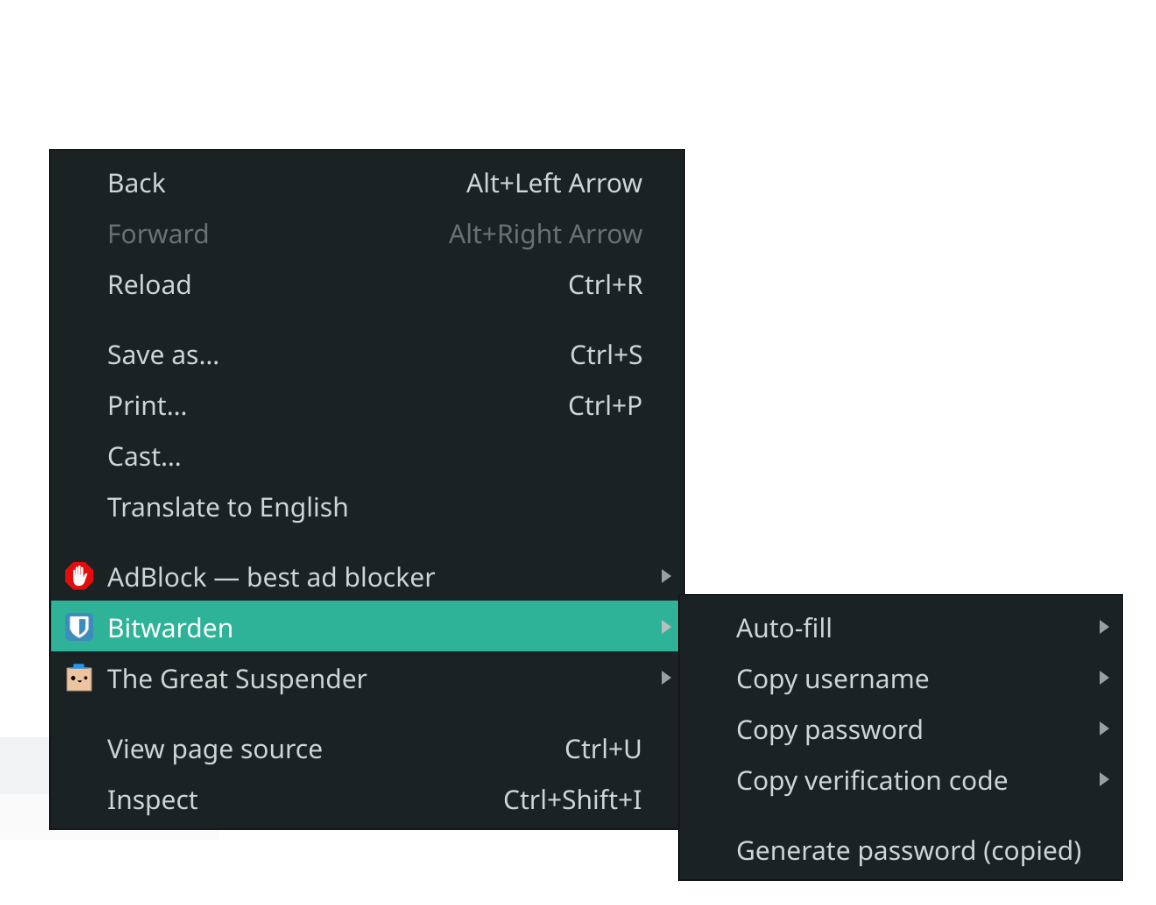Click the AdBlock red hand icon
The width and height of the screenshot is (1156, 905).
[79, 576]
